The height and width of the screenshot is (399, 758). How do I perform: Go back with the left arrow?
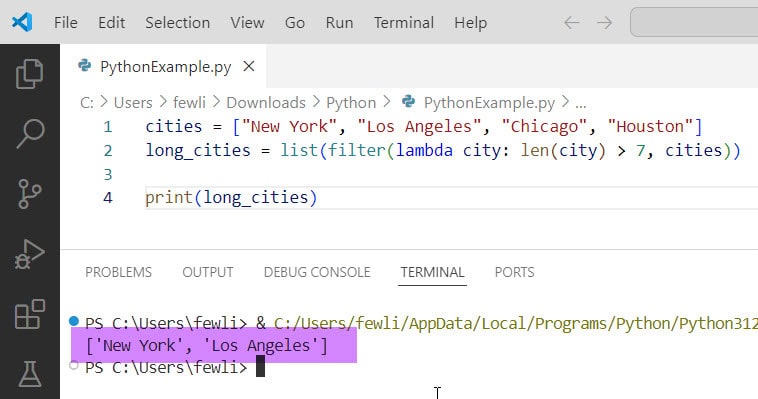coord(571,23)
